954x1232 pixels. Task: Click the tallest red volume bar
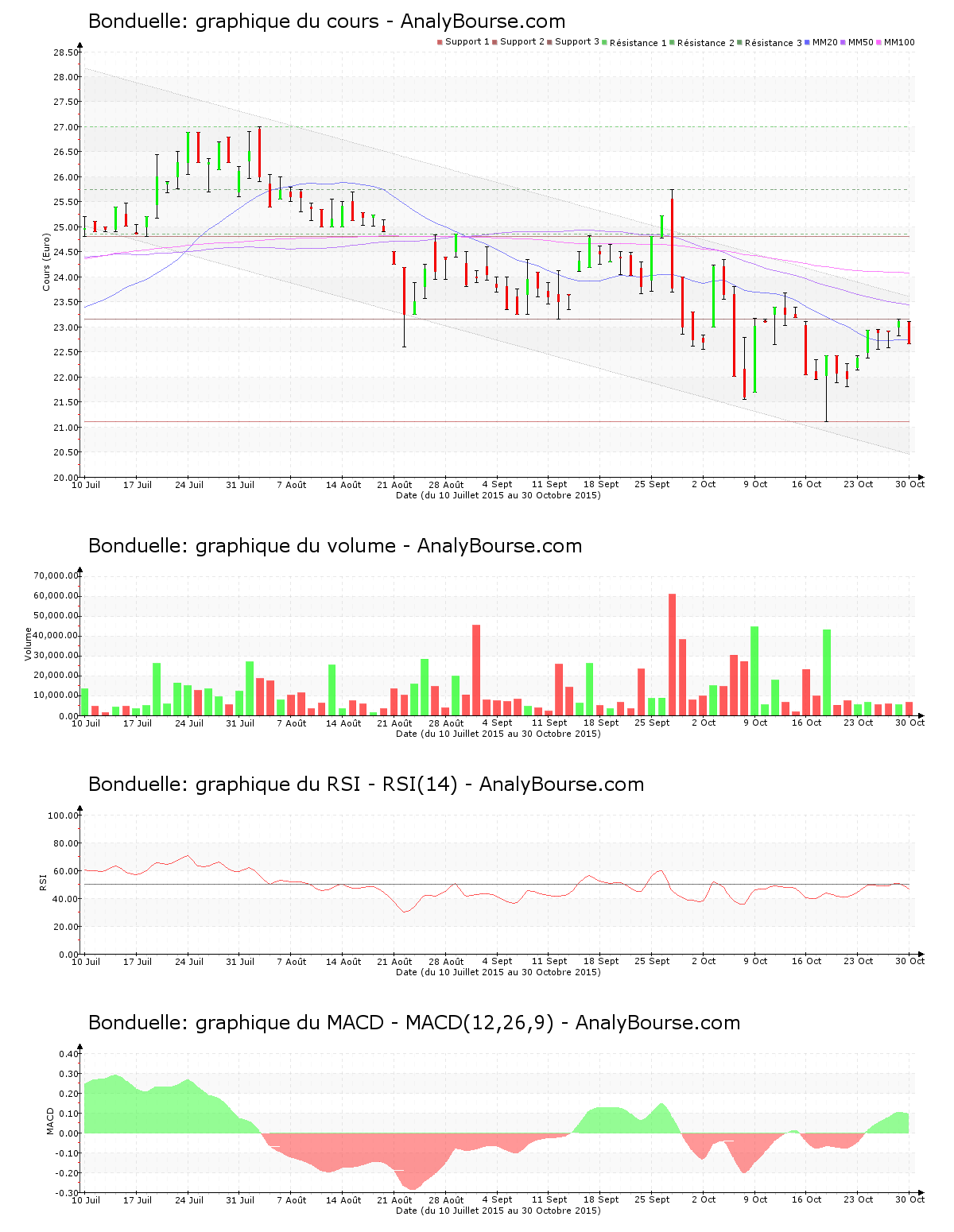point(672,654)
